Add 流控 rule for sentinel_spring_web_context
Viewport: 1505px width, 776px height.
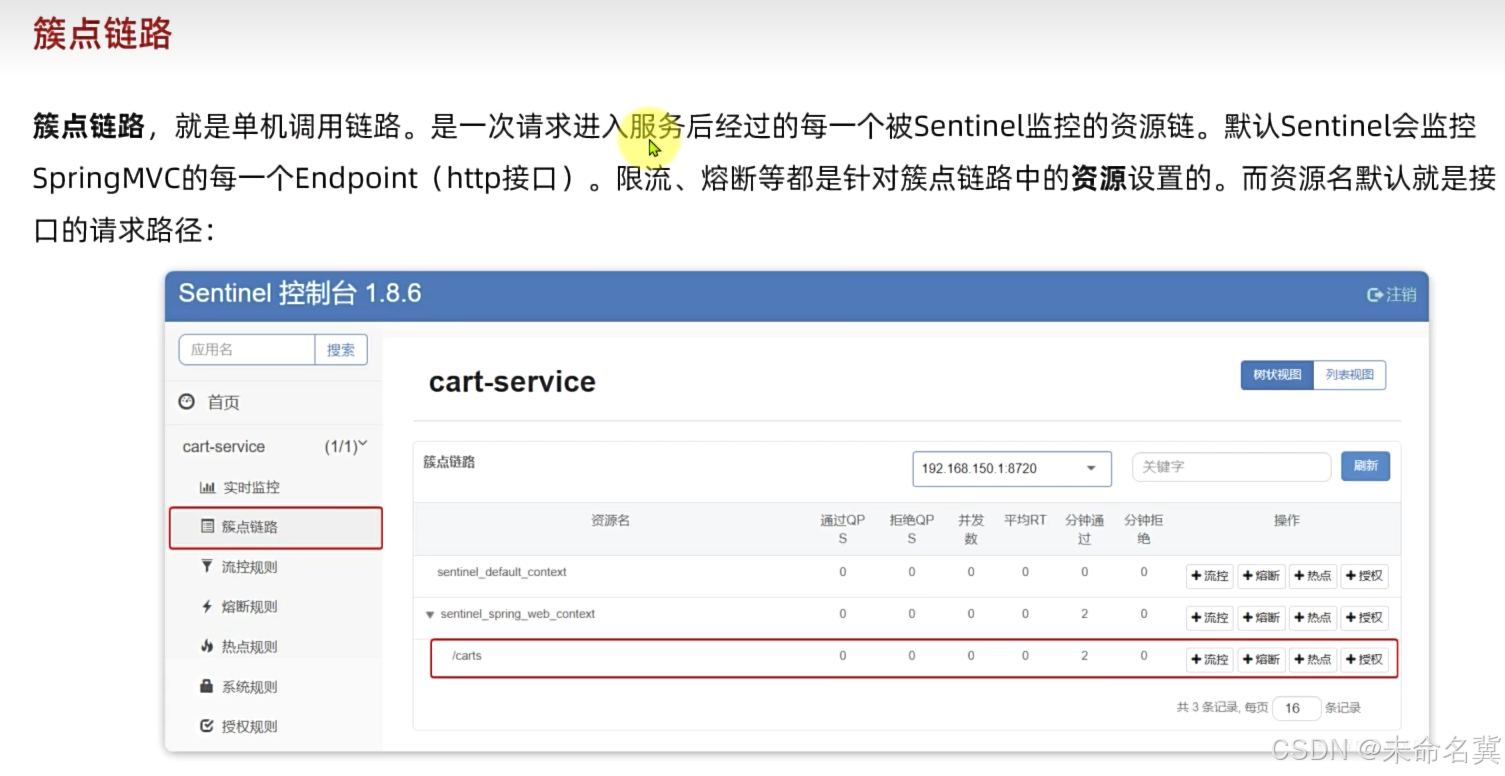click(x=1210, y=618)
